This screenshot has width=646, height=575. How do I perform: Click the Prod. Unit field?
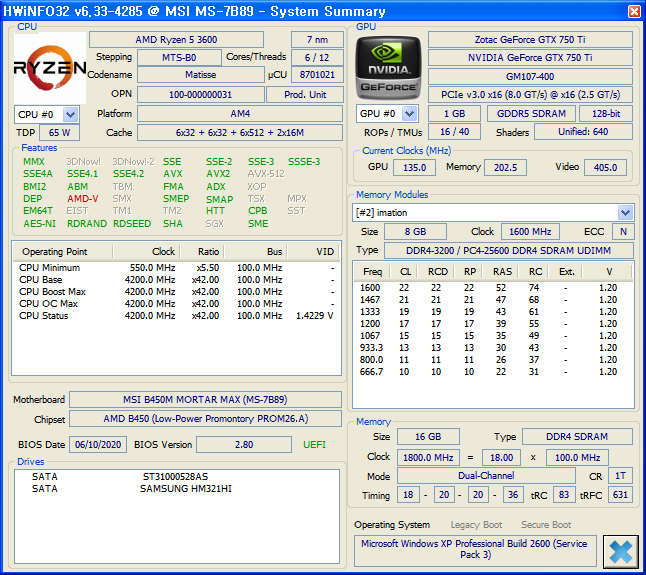(x=305, y=95)
